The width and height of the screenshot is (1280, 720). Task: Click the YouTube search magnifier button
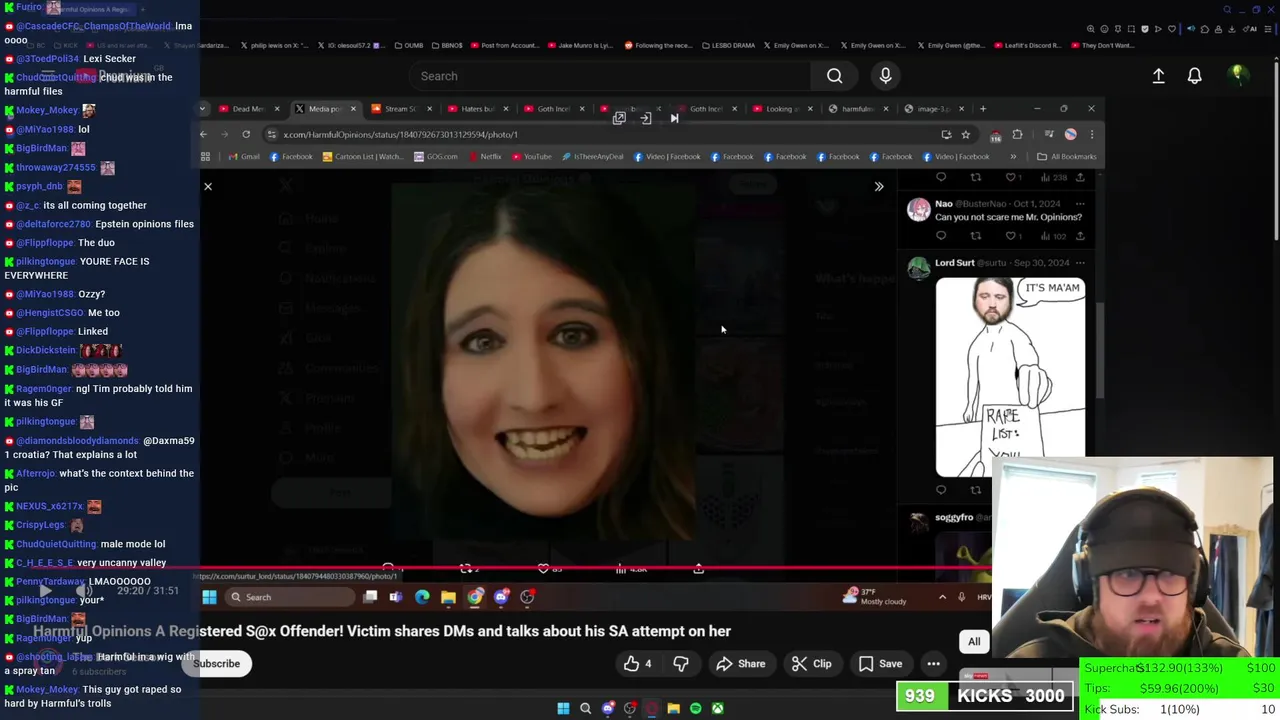click(x=834, y=76)
